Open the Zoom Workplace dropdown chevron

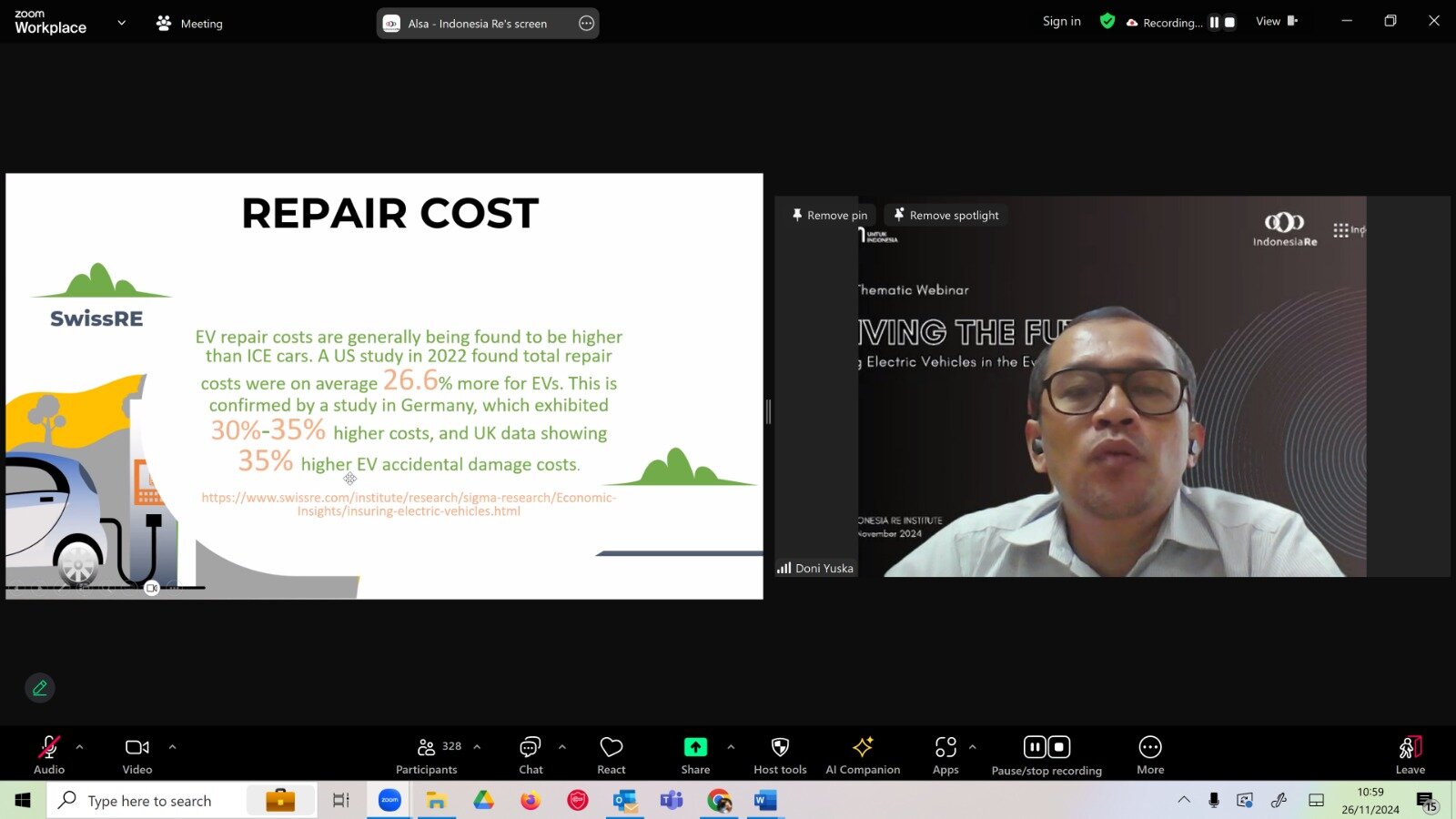click(x=122, y=23)
